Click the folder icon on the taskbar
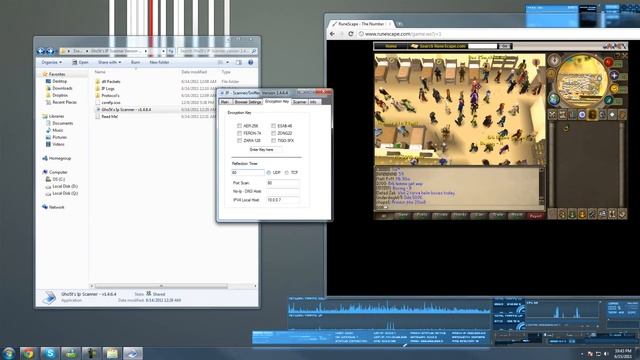This screenshot has width=640, height=360. pos(112,353)
